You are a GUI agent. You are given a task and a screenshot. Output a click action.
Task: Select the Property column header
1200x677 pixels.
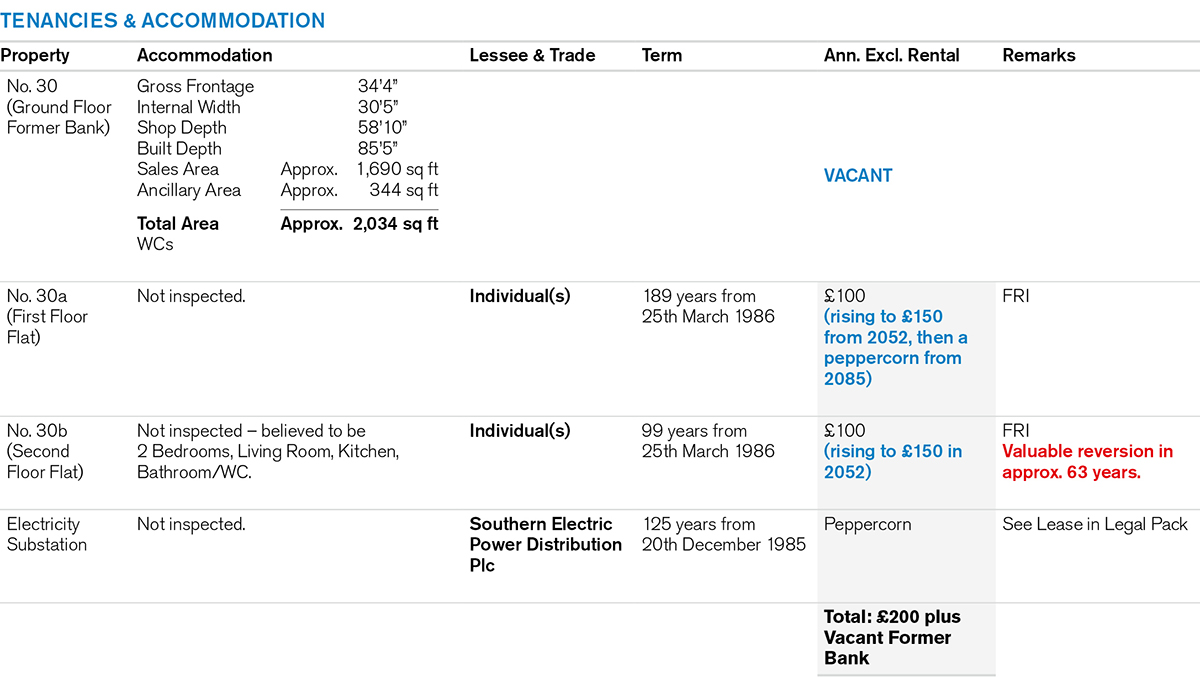34,56
